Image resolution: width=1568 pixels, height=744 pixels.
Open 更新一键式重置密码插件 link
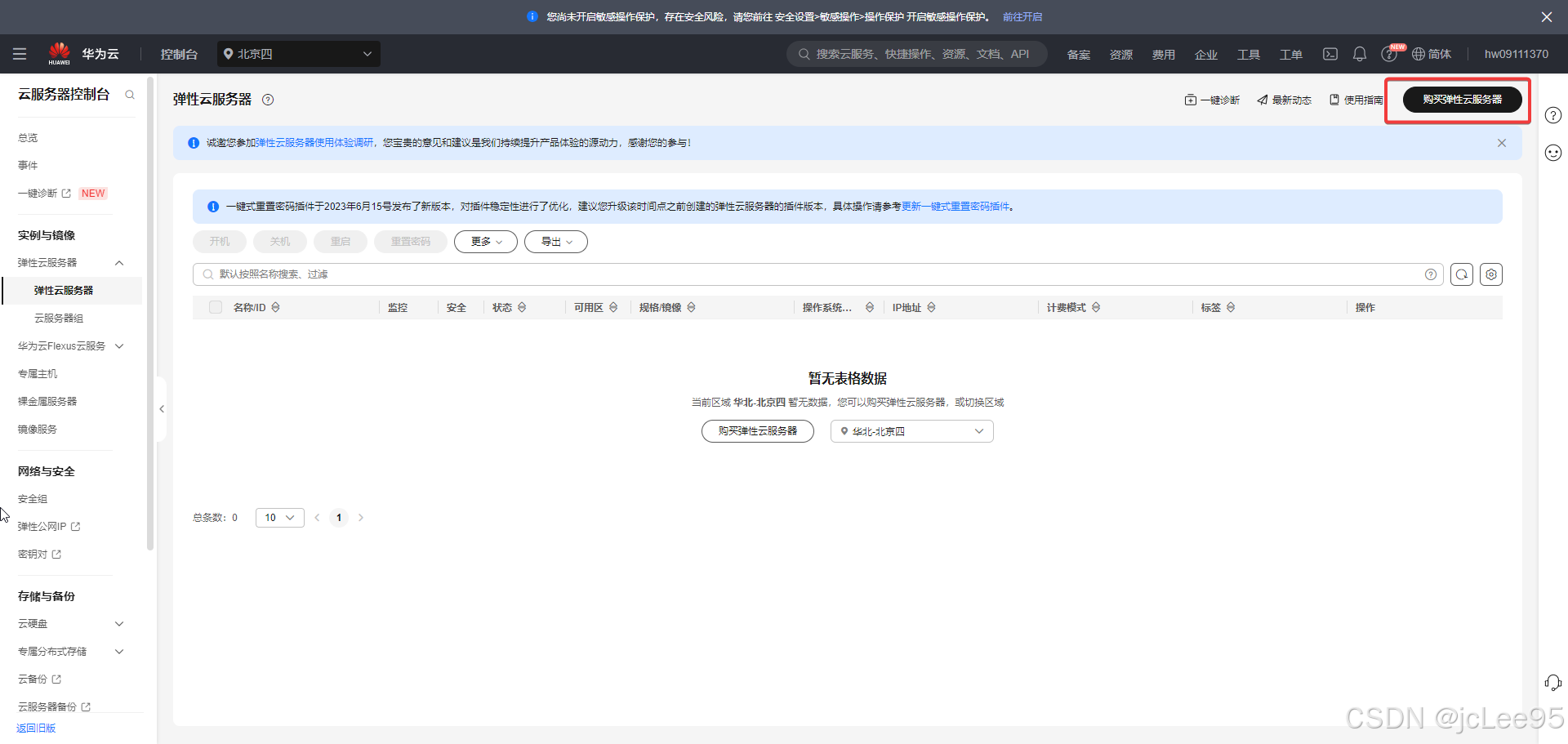955,207
